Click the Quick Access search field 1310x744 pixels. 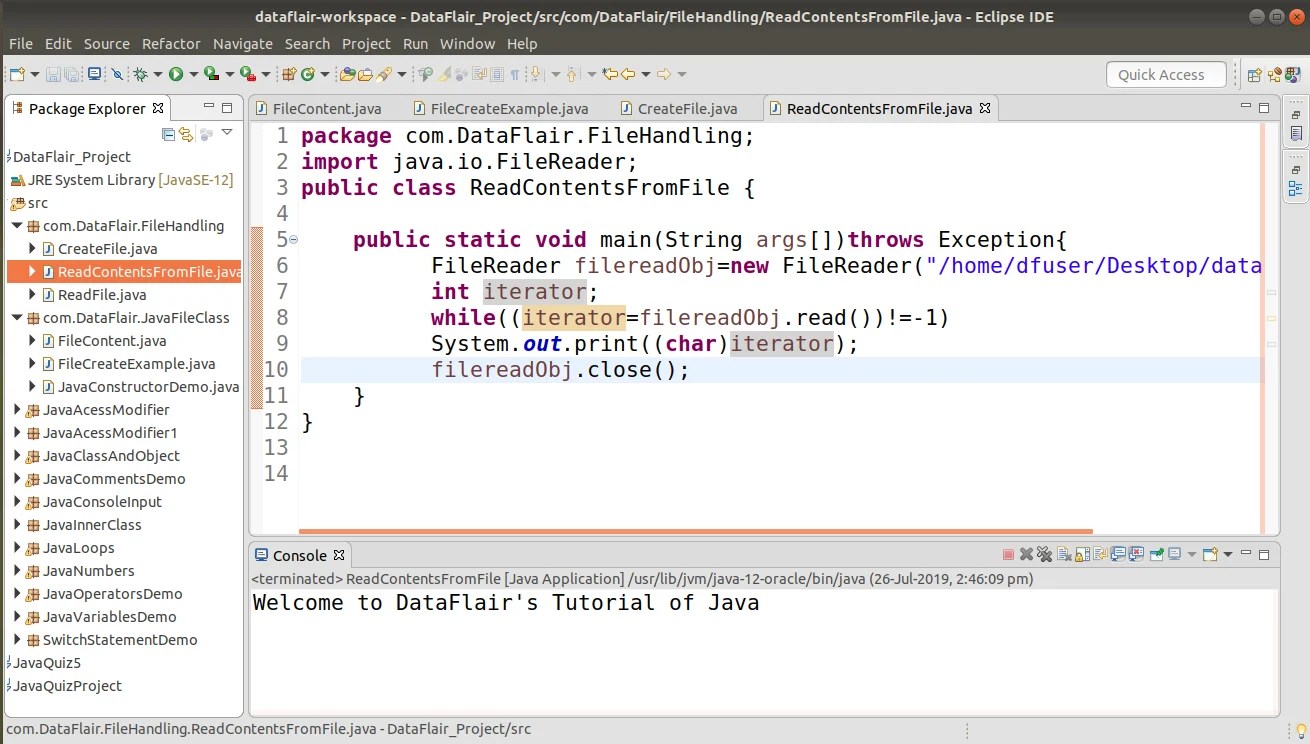click(x=1166, y=75)
